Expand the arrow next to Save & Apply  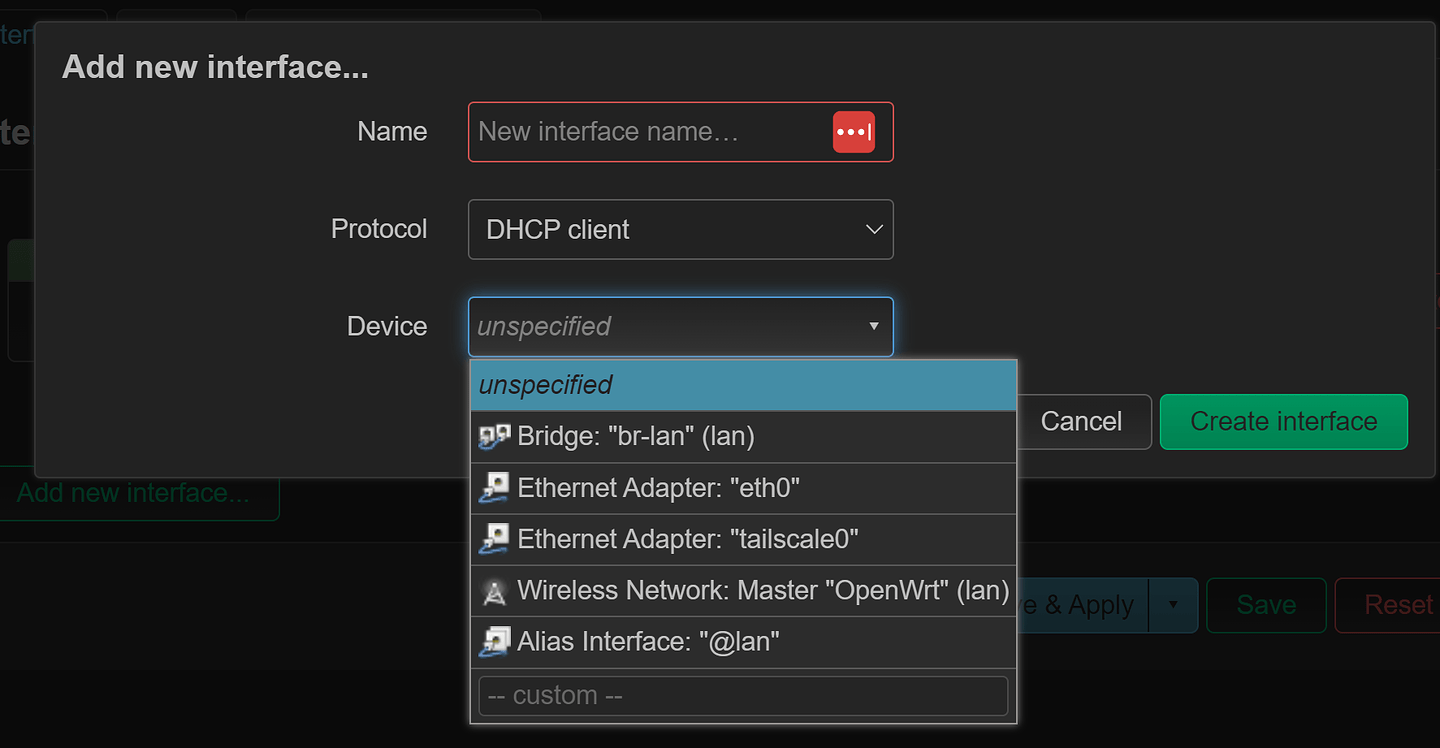click(x=1173, y=605)
